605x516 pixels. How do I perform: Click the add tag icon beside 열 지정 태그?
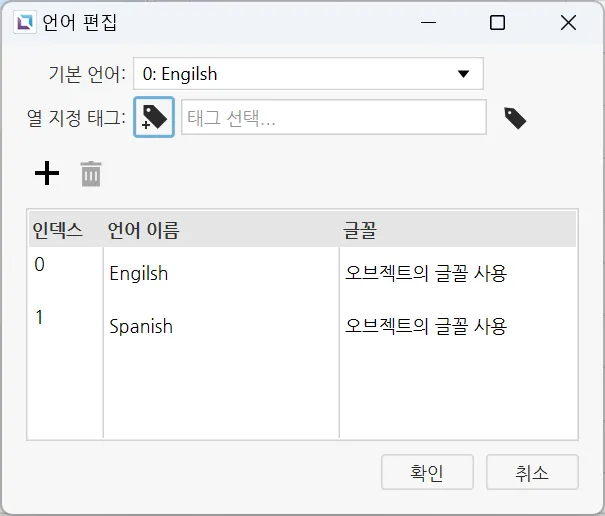(154, 118)
